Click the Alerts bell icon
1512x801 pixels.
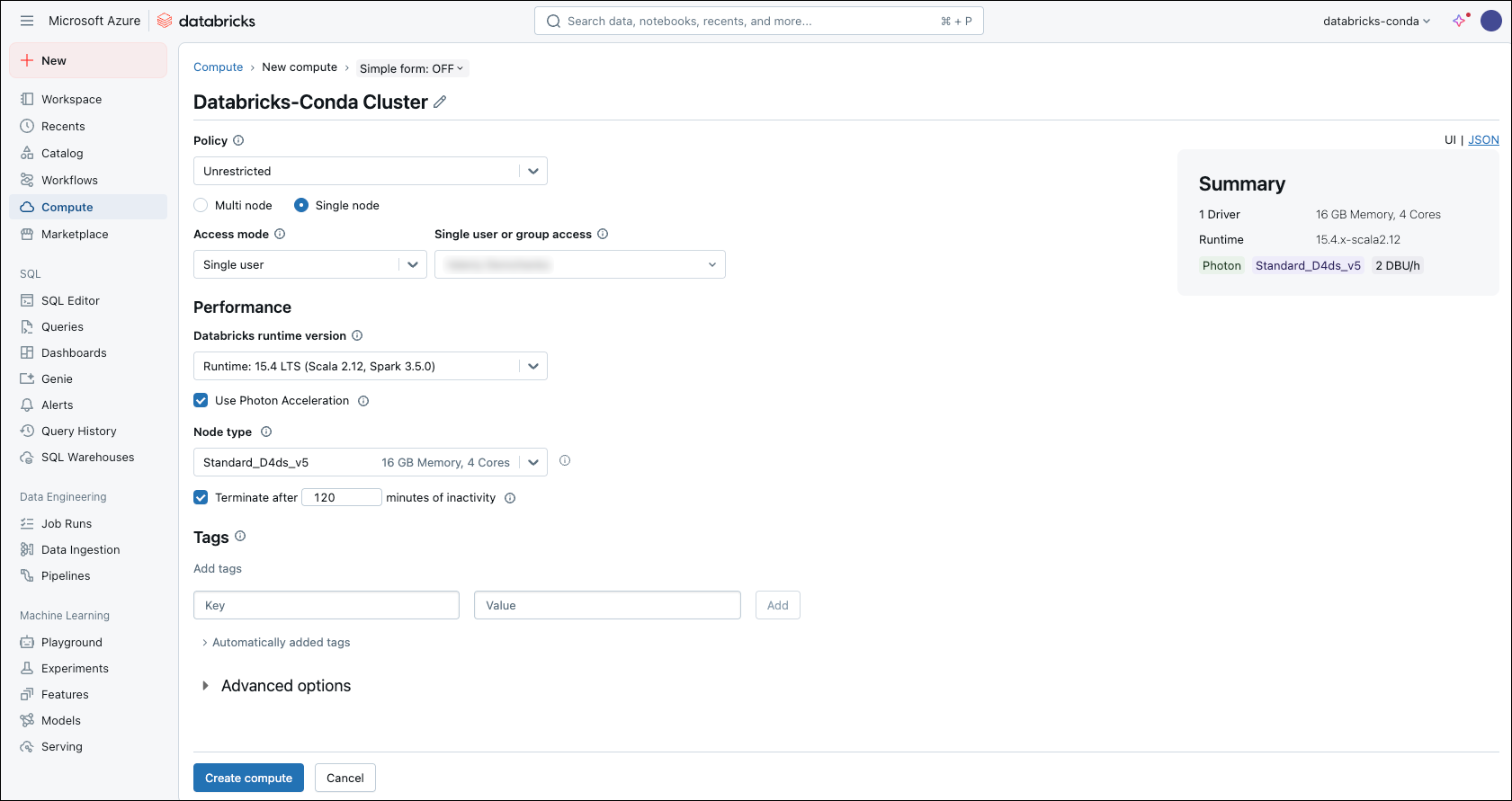click(x=27, y=405)
